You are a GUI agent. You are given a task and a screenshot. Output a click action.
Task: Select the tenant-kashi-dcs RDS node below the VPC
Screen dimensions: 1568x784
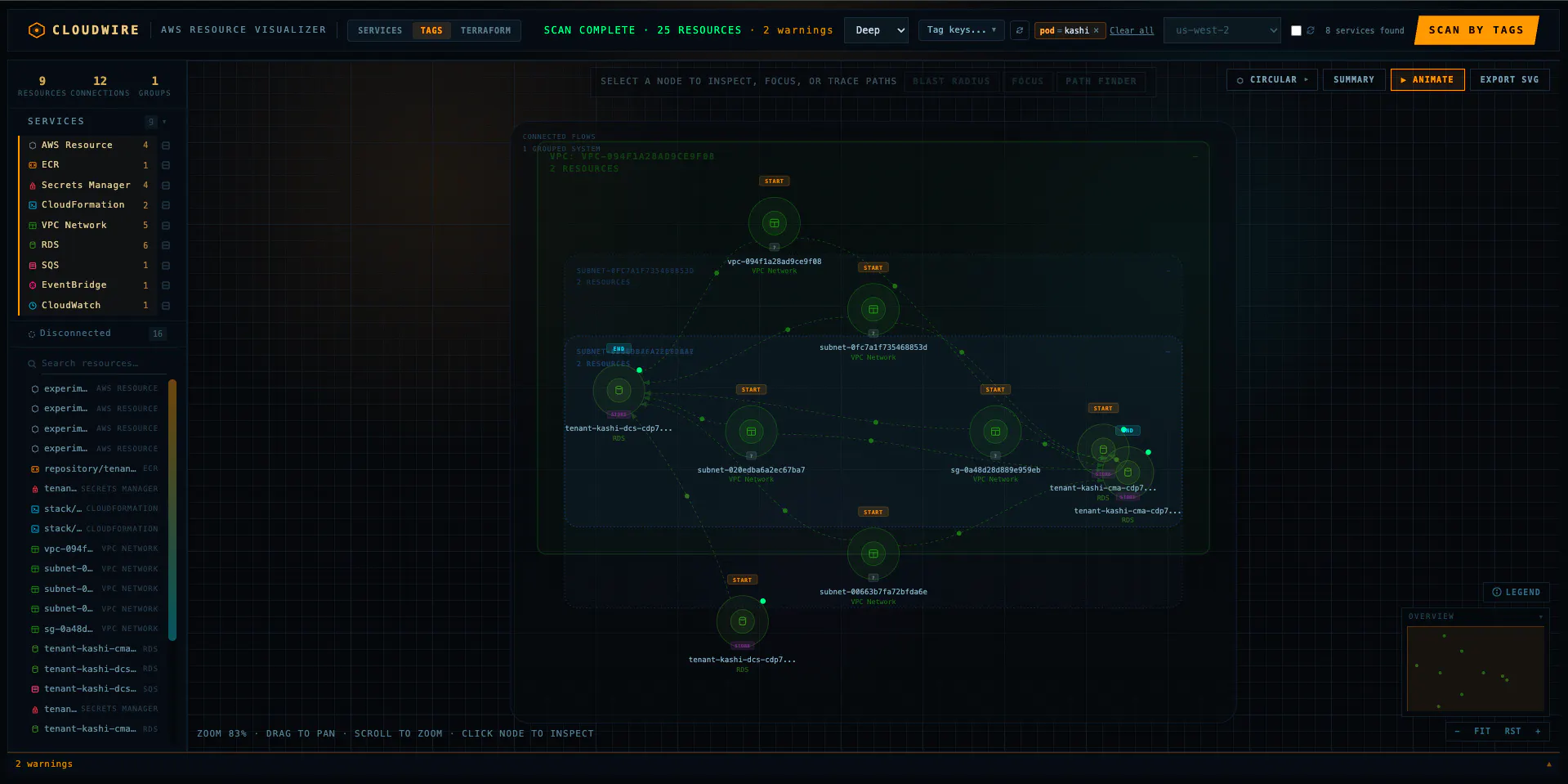[x=742, y=621]
